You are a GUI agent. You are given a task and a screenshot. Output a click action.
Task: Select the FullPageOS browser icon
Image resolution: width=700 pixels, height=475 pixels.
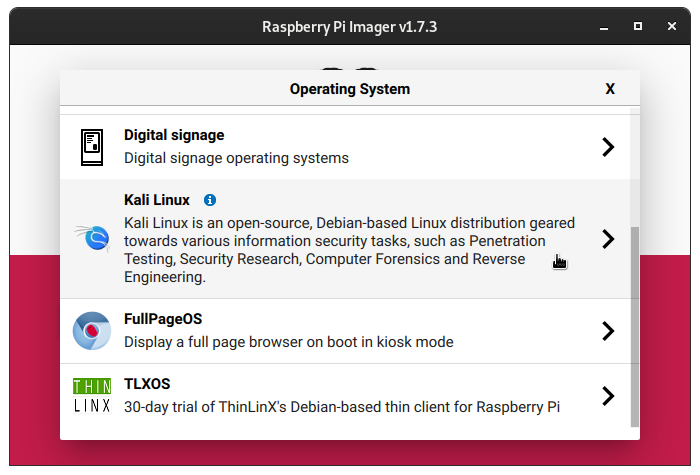[92, 331]
